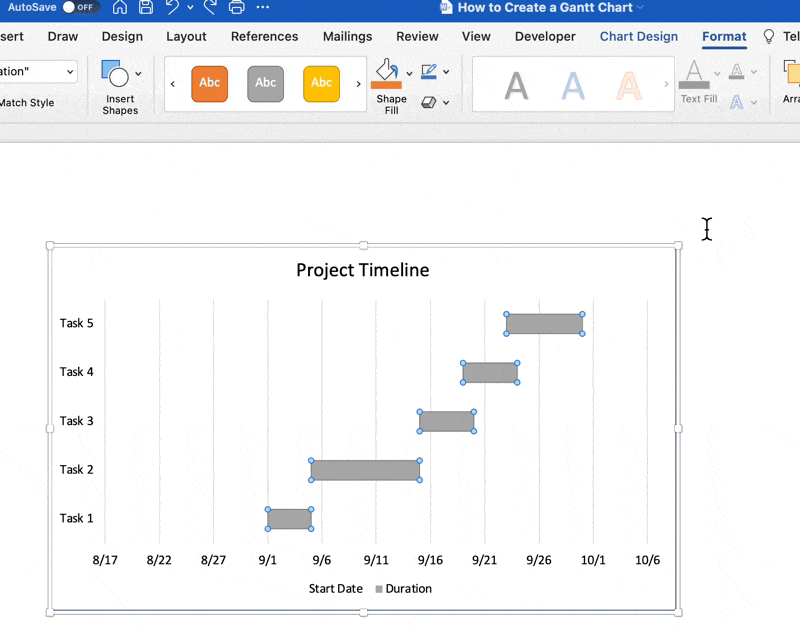Screen dimensions: 800x632
Task: Apply the yellow Abc shape style
Action: tap(321, 83)
